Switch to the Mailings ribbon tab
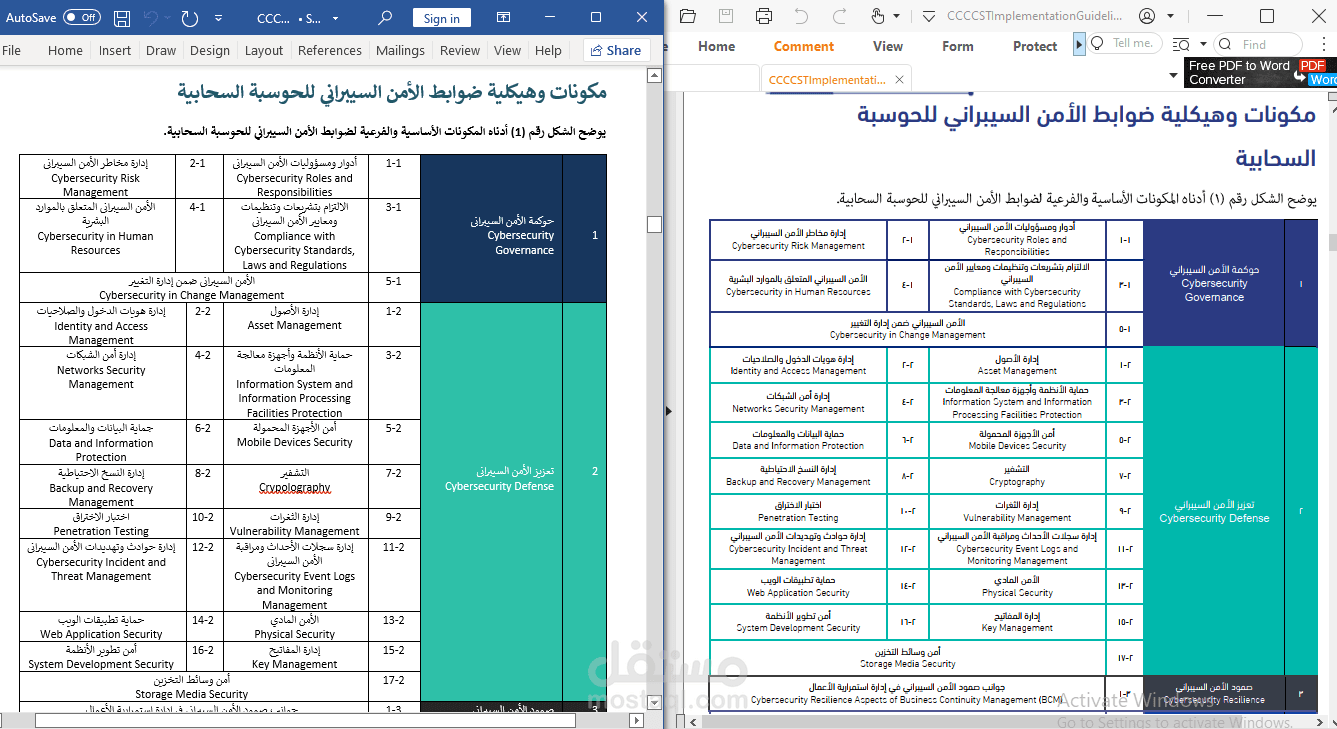 pos(400,50)
